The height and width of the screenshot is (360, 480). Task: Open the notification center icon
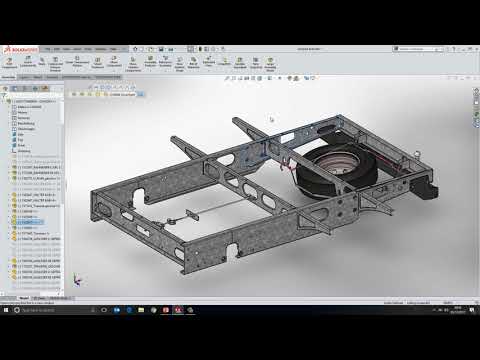point(472,310)
